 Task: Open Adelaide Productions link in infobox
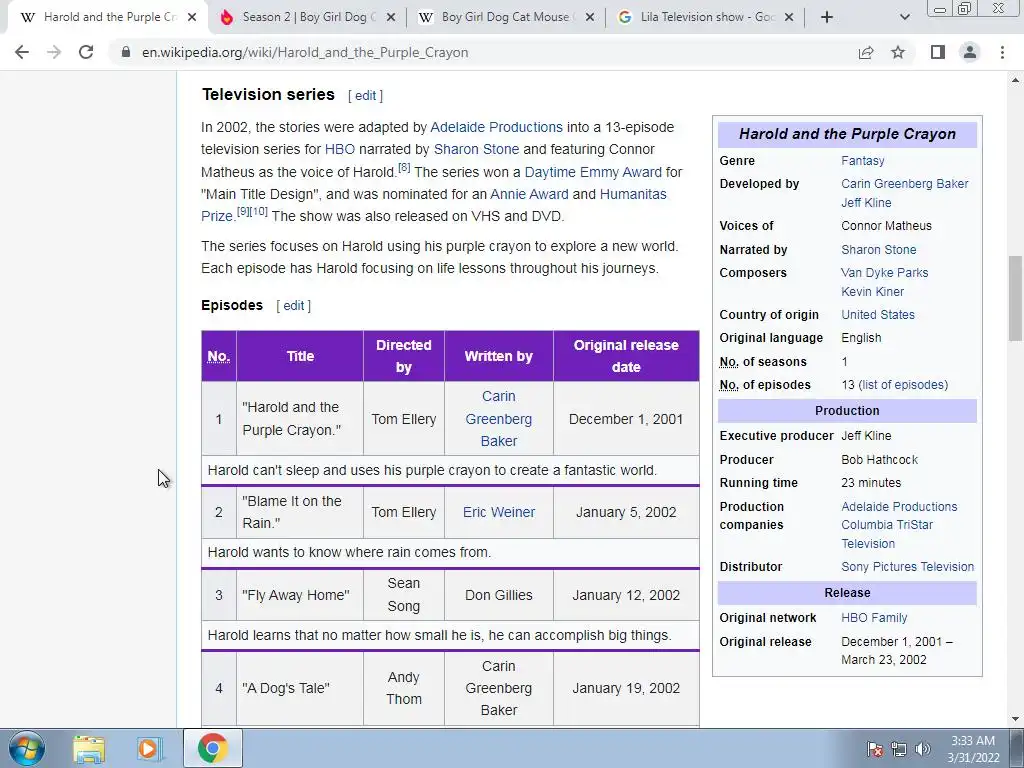(899, 507)
